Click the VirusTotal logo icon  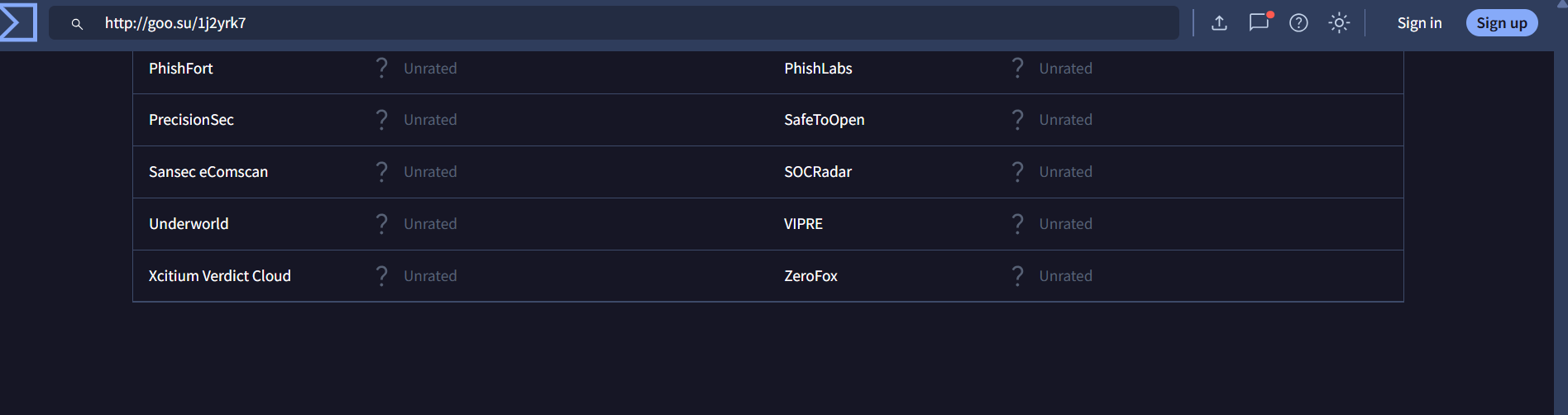tap(18, 22)
